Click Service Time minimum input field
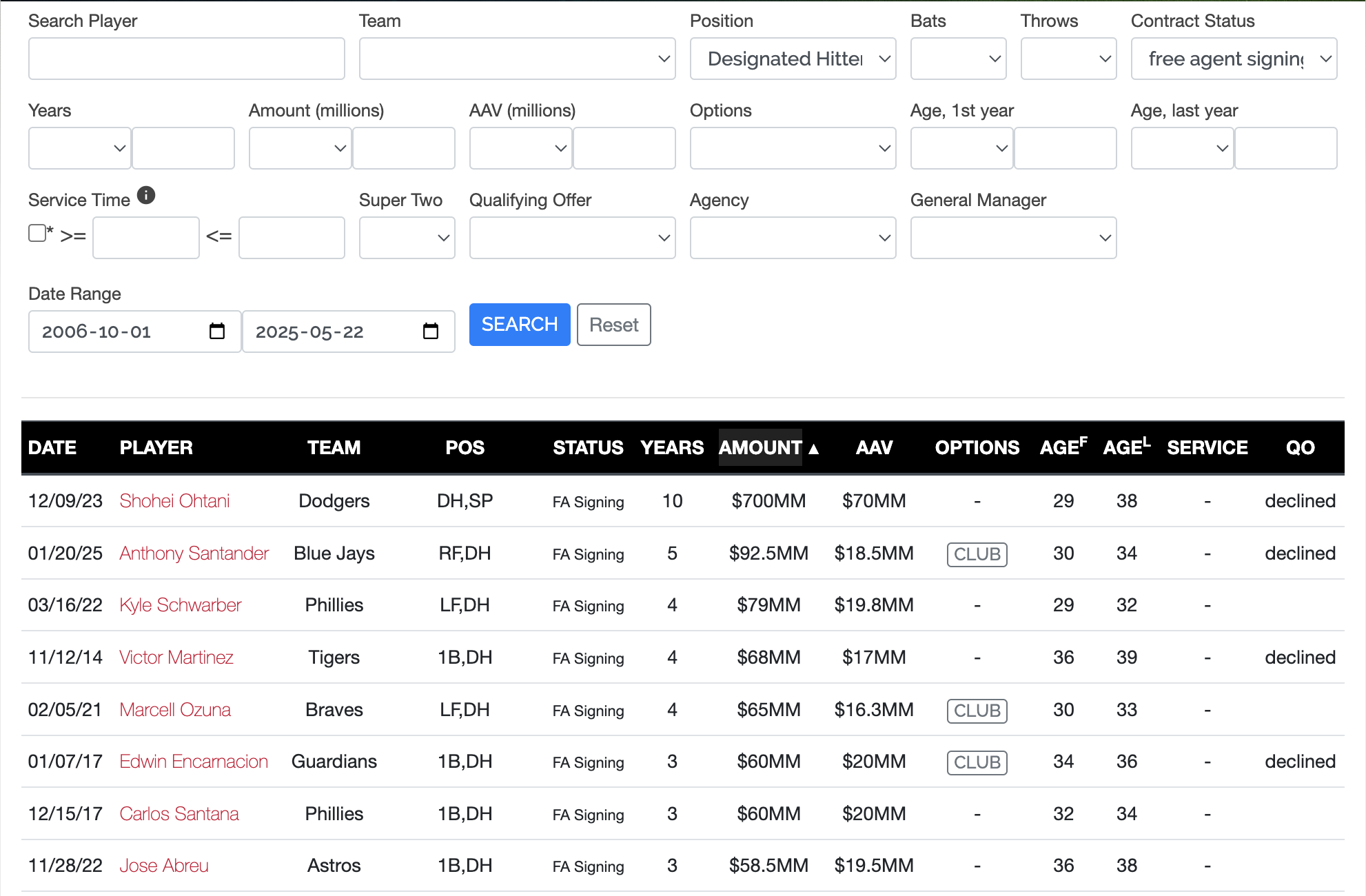Screen dimensions: 1366x896 [x=146, y=238]
